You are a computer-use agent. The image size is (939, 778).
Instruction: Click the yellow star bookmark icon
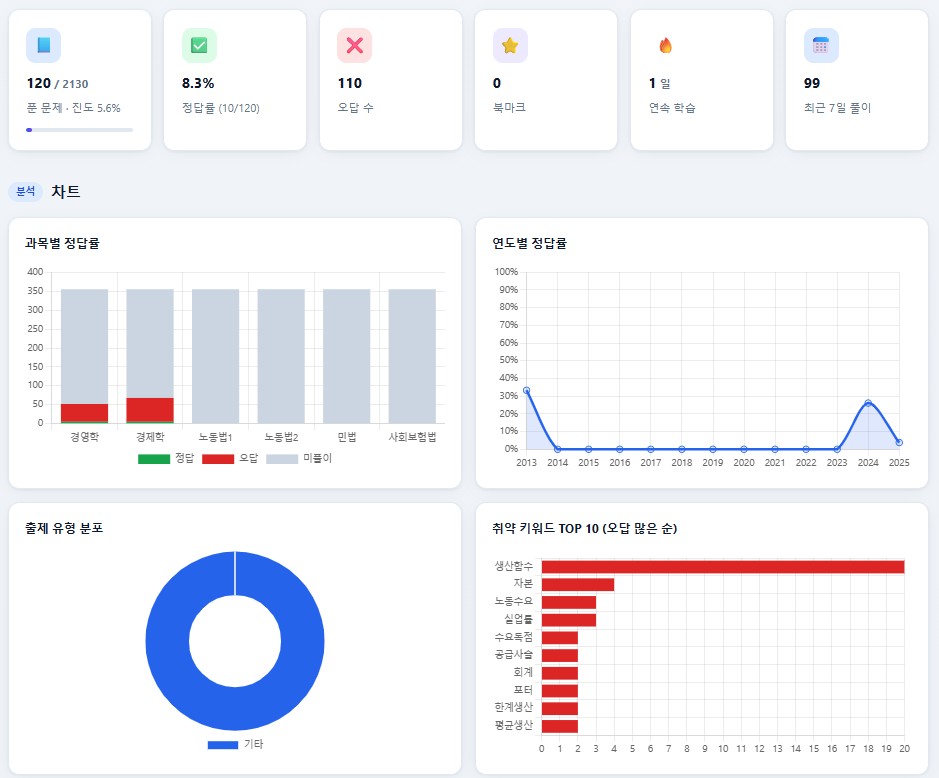(510, 46)
